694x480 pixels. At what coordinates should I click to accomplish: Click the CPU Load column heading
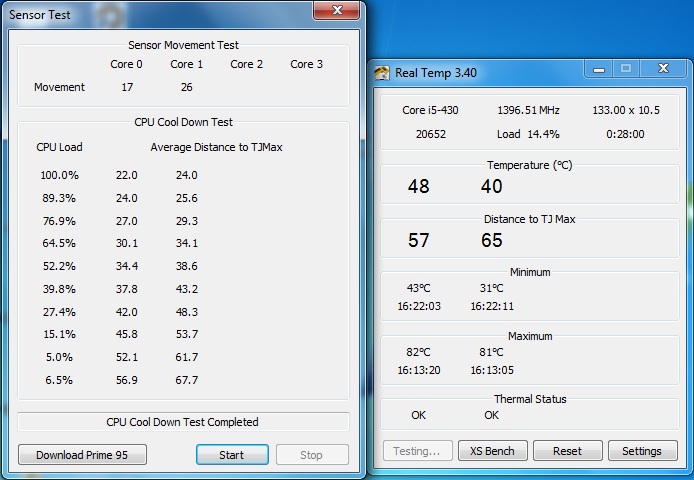click(x=59, y=147)
